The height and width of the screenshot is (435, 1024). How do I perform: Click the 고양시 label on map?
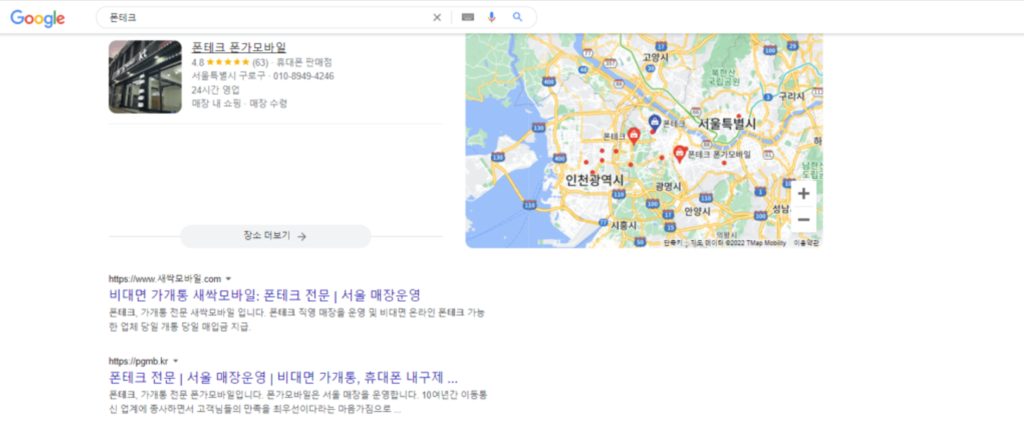(x=654, y=57)
